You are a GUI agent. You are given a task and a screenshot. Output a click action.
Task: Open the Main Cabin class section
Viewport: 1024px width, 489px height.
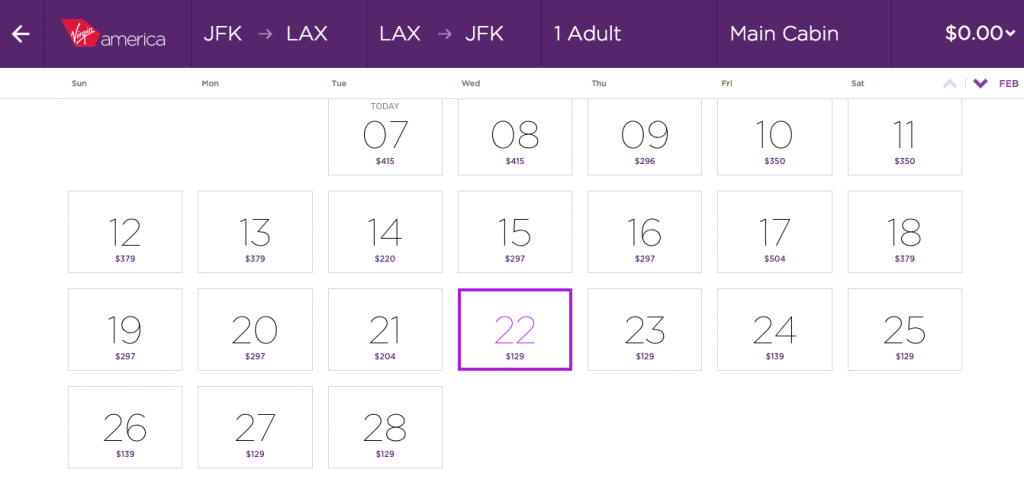click(804, 34)
